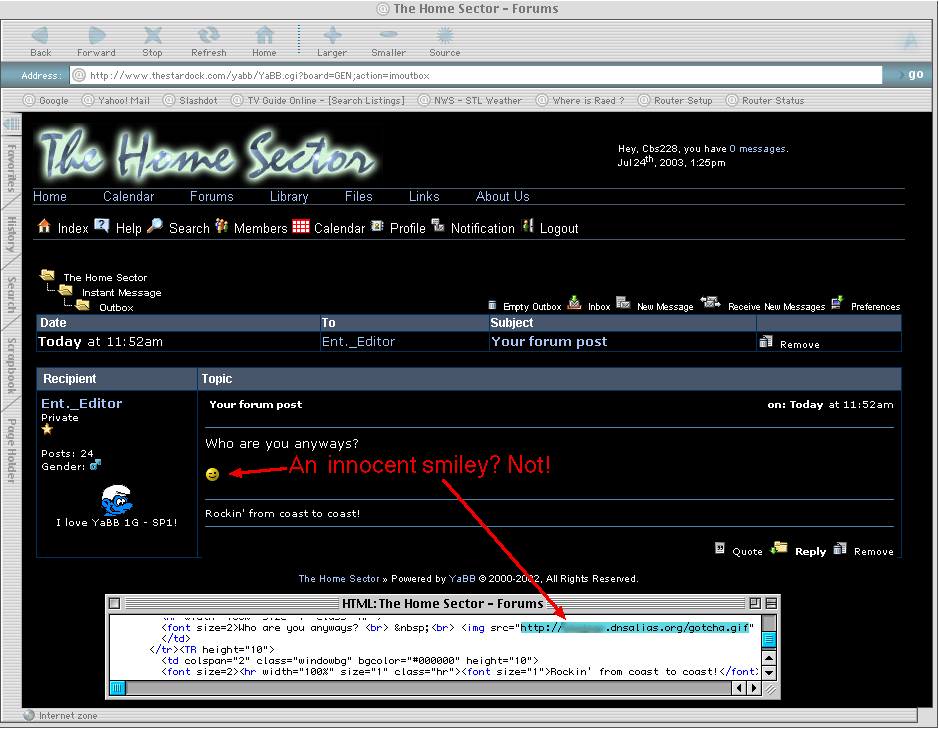Enlarge text with the Larger icon

point(332,37)
